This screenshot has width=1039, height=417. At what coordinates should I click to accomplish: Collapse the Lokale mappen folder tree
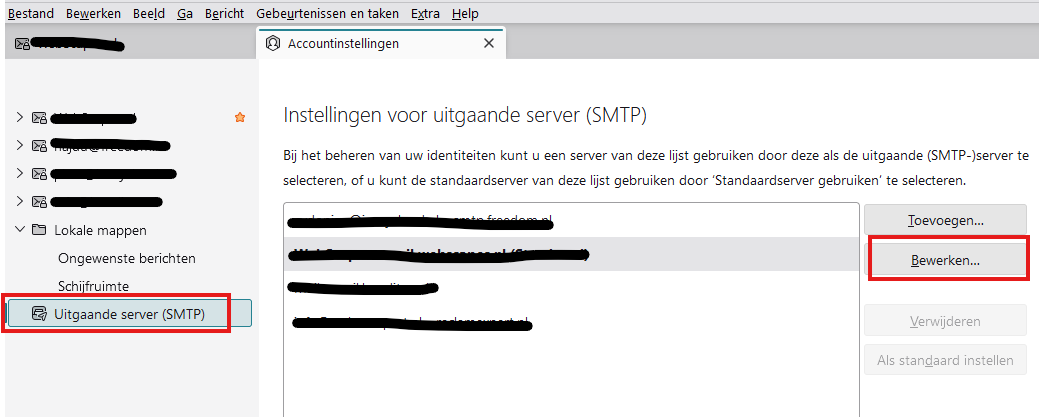(20, 230)
